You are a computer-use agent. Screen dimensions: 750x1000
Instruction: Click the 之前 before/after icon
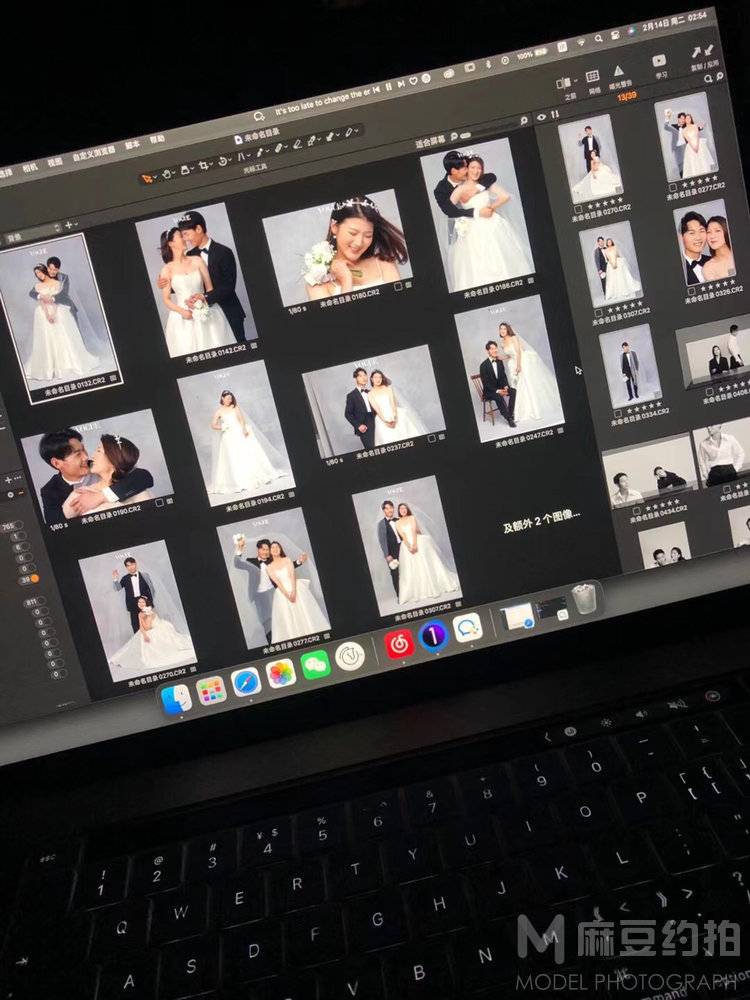tap(563, 83)
